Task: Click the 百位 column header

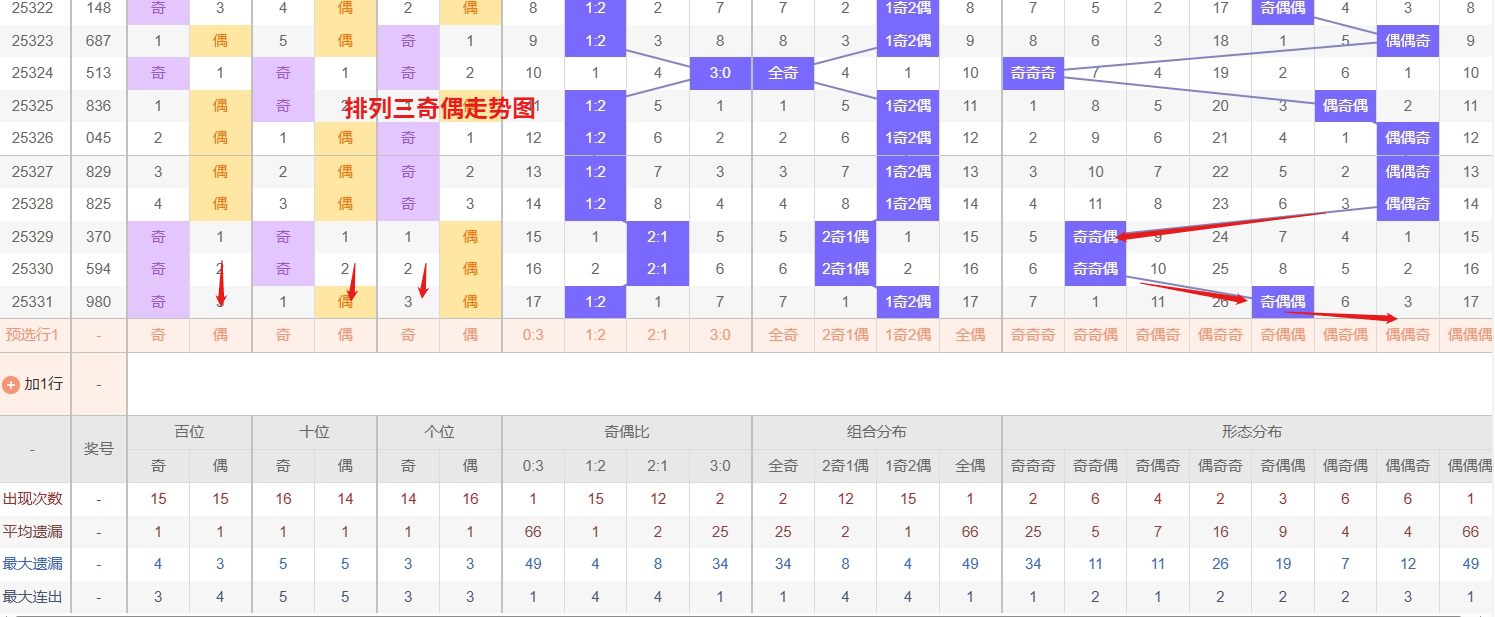Action: (x=189, y=432)
